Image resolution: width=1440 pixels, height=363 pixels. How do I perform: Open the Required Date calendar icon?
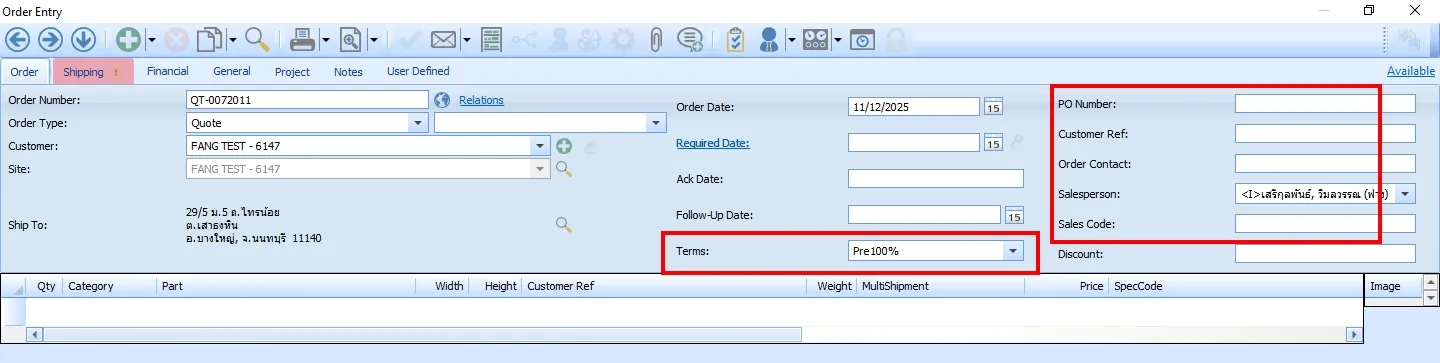(x=993, y=143)
